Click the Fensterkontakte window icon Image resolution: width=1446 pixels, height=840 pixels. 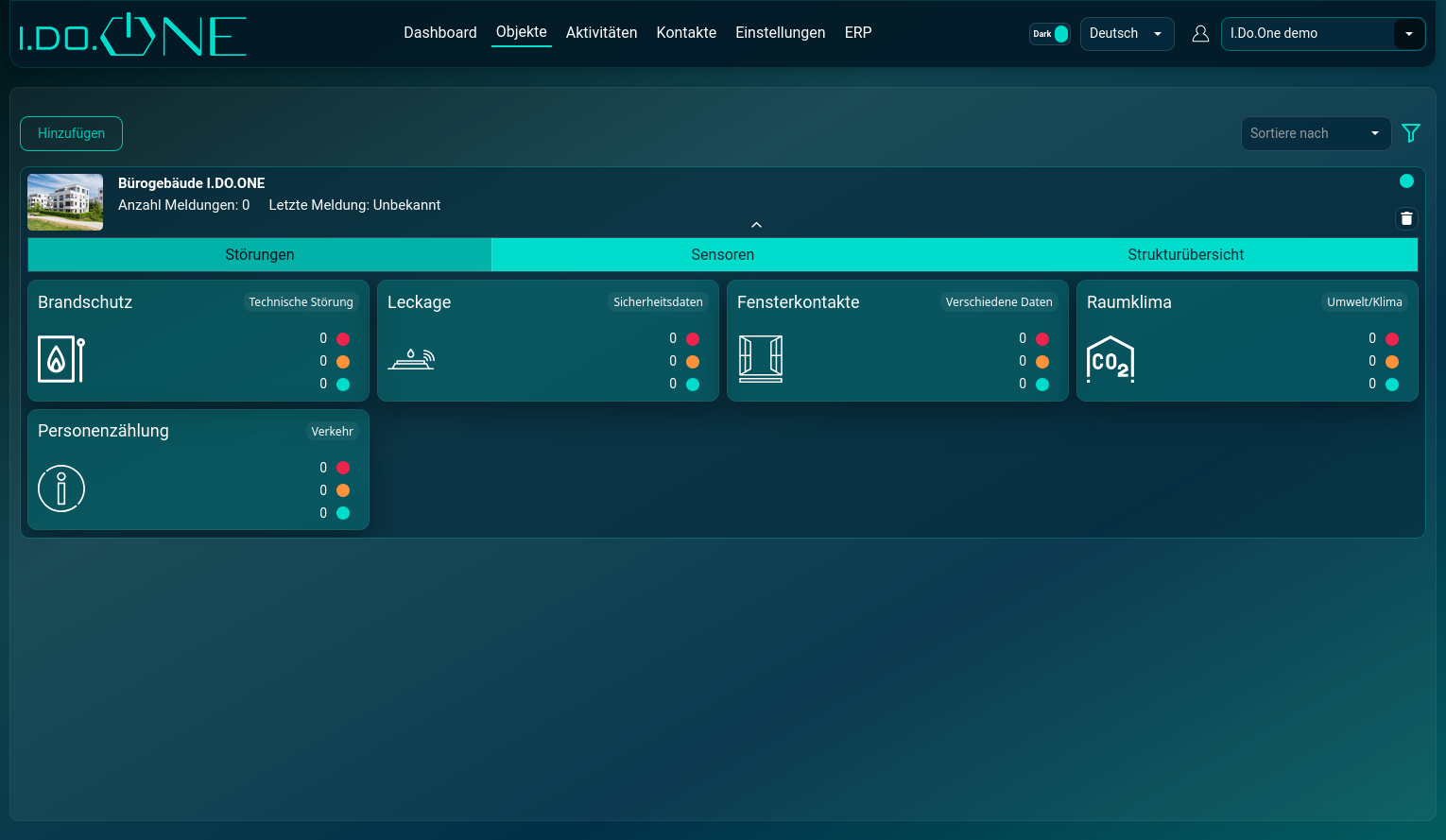761,359
